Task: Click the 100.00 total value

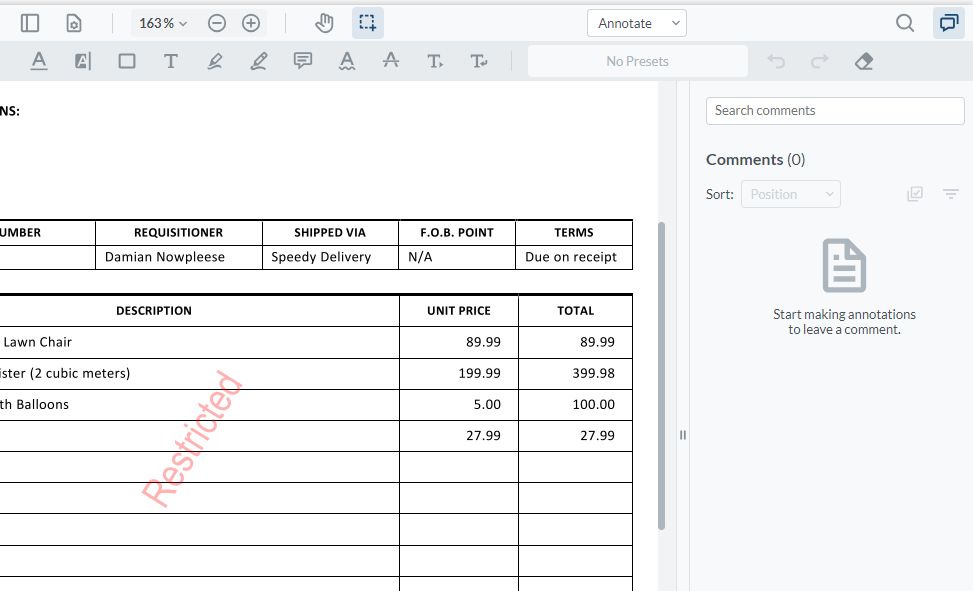Action: (x=593, y=405)
